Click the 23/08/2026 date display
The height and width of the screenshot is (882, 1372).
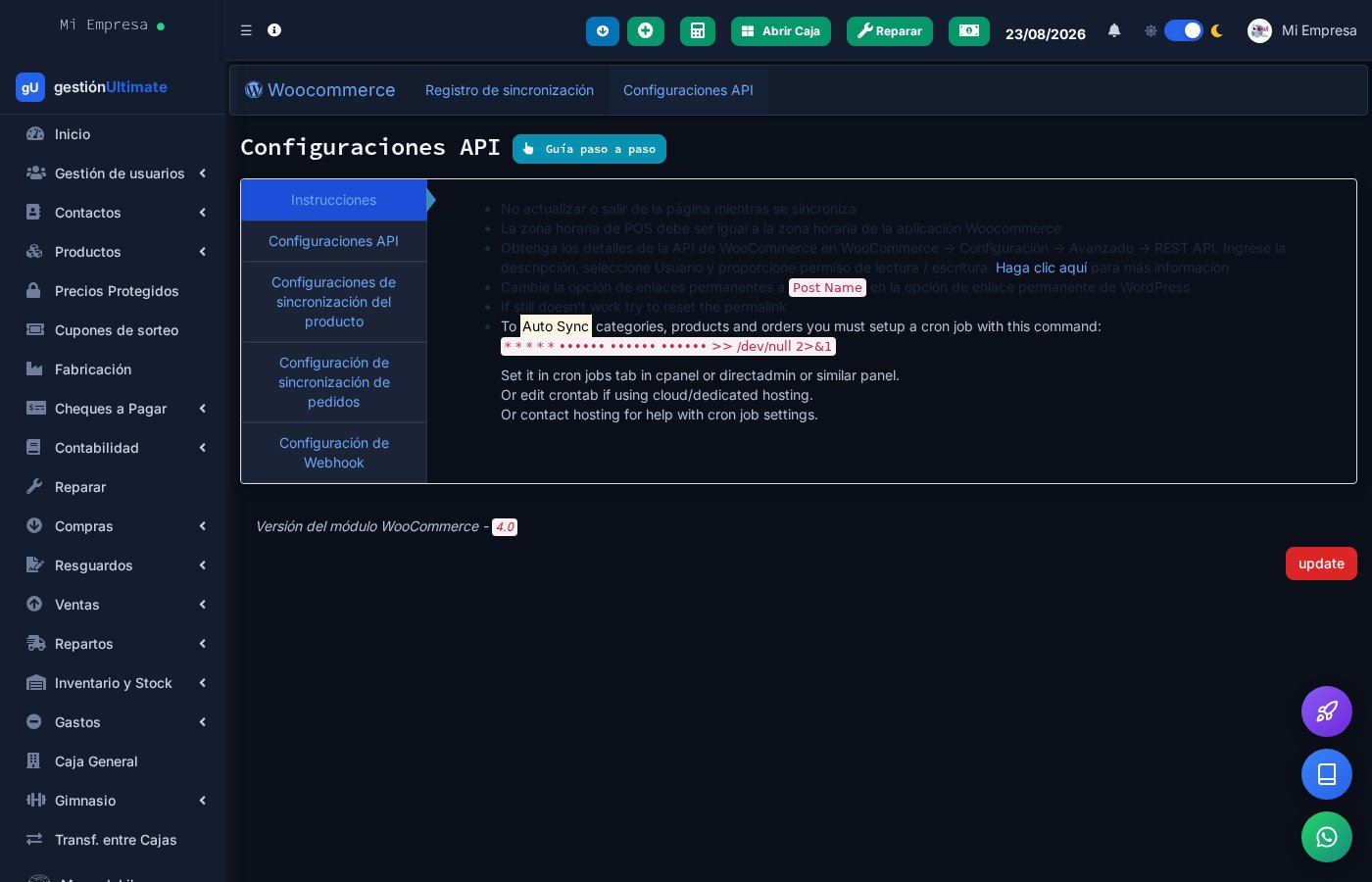[1046, 33]
